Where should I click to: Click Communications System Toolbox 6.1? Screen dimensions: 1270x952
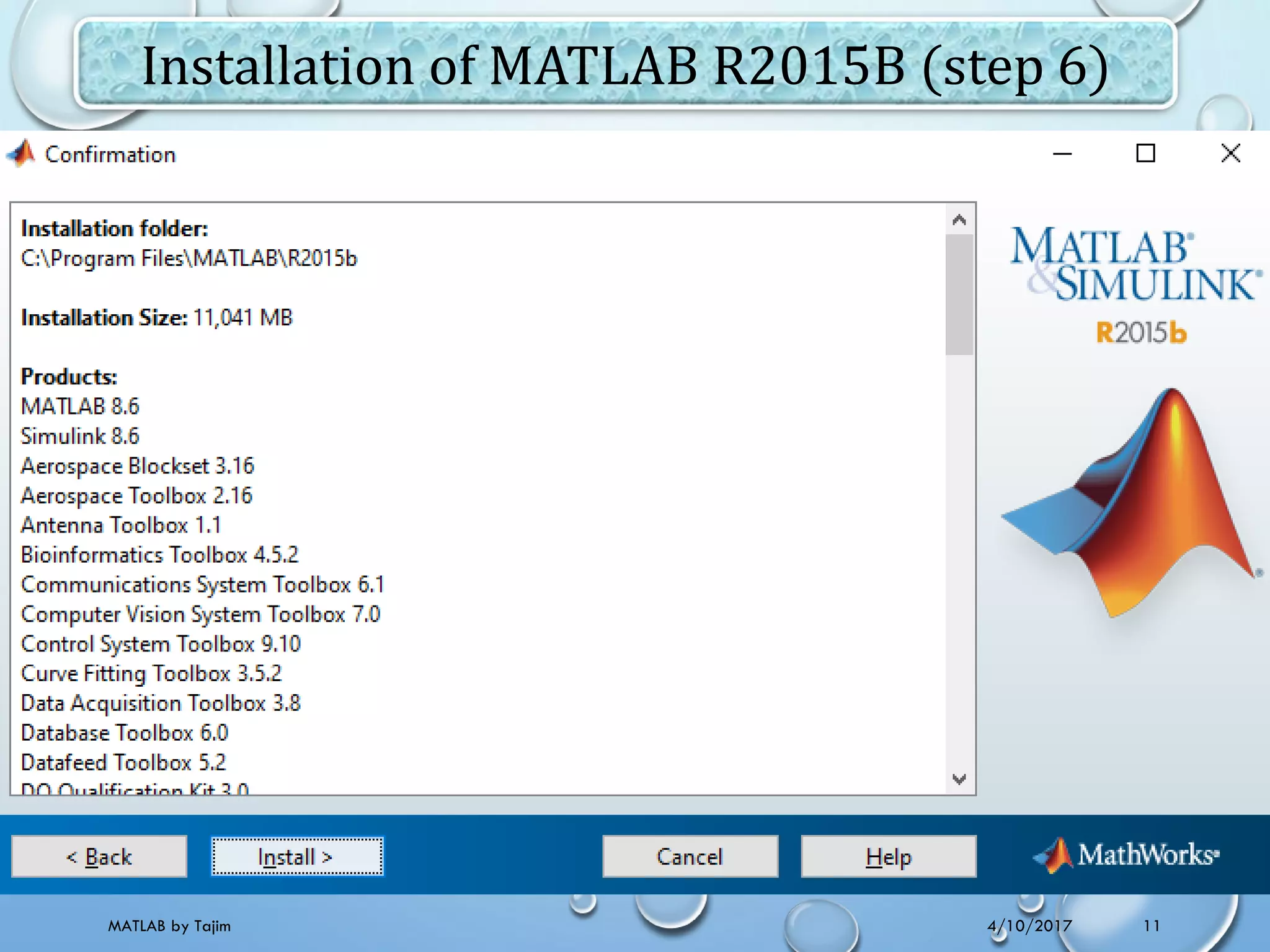203,584
